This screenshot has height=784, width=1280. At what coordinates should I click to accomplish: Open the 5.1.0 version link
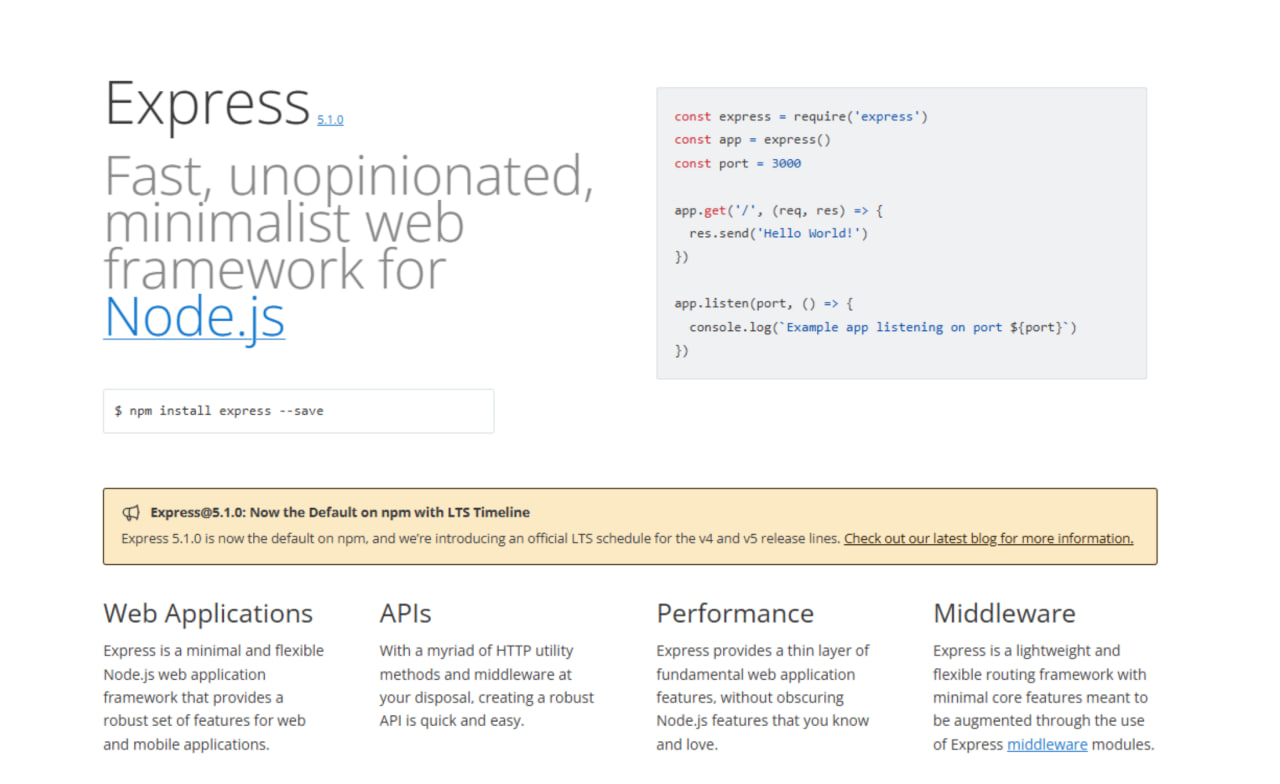[x=330, y=120]
